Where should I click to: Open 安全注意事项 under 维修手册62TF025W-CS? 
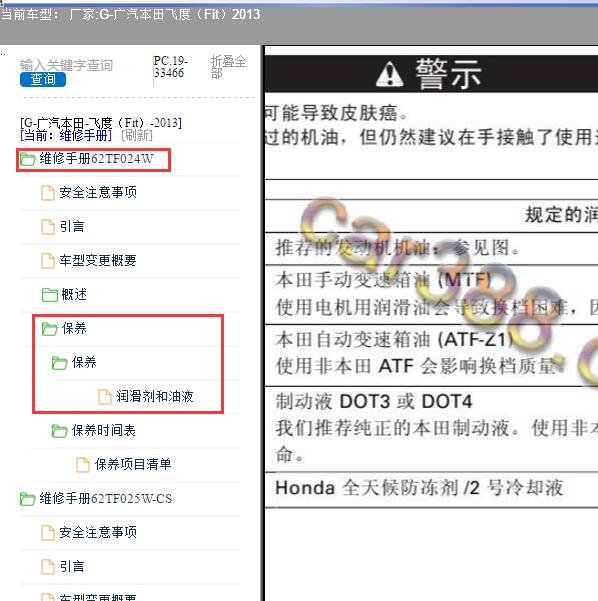click(x=98, y=532)
